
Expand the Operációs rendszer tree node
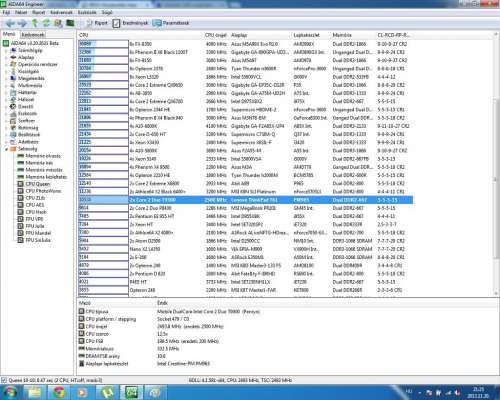point(6,64)
